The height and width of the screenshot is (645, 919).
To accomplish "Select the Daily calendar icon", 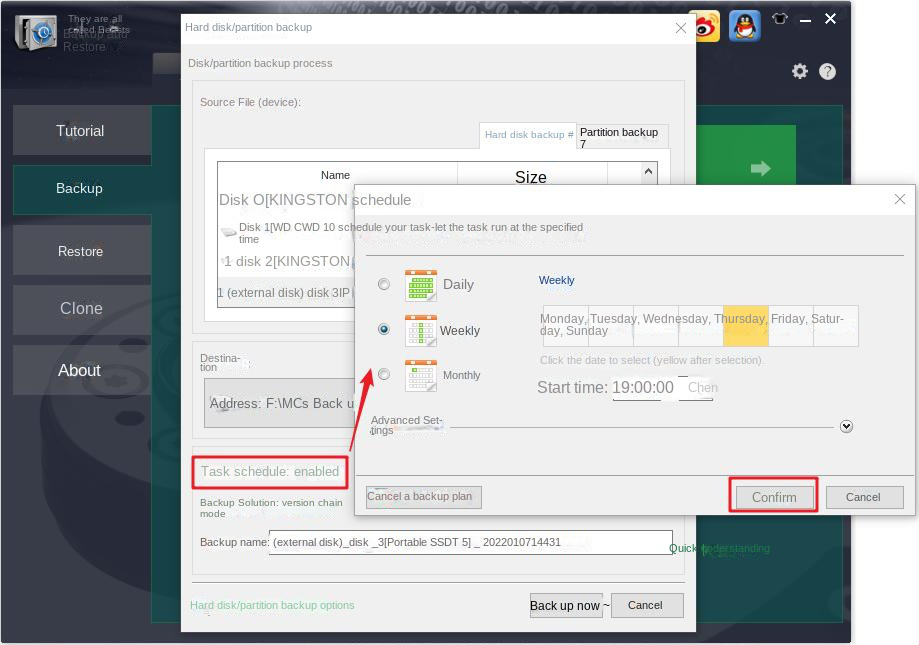I will 421,284.
